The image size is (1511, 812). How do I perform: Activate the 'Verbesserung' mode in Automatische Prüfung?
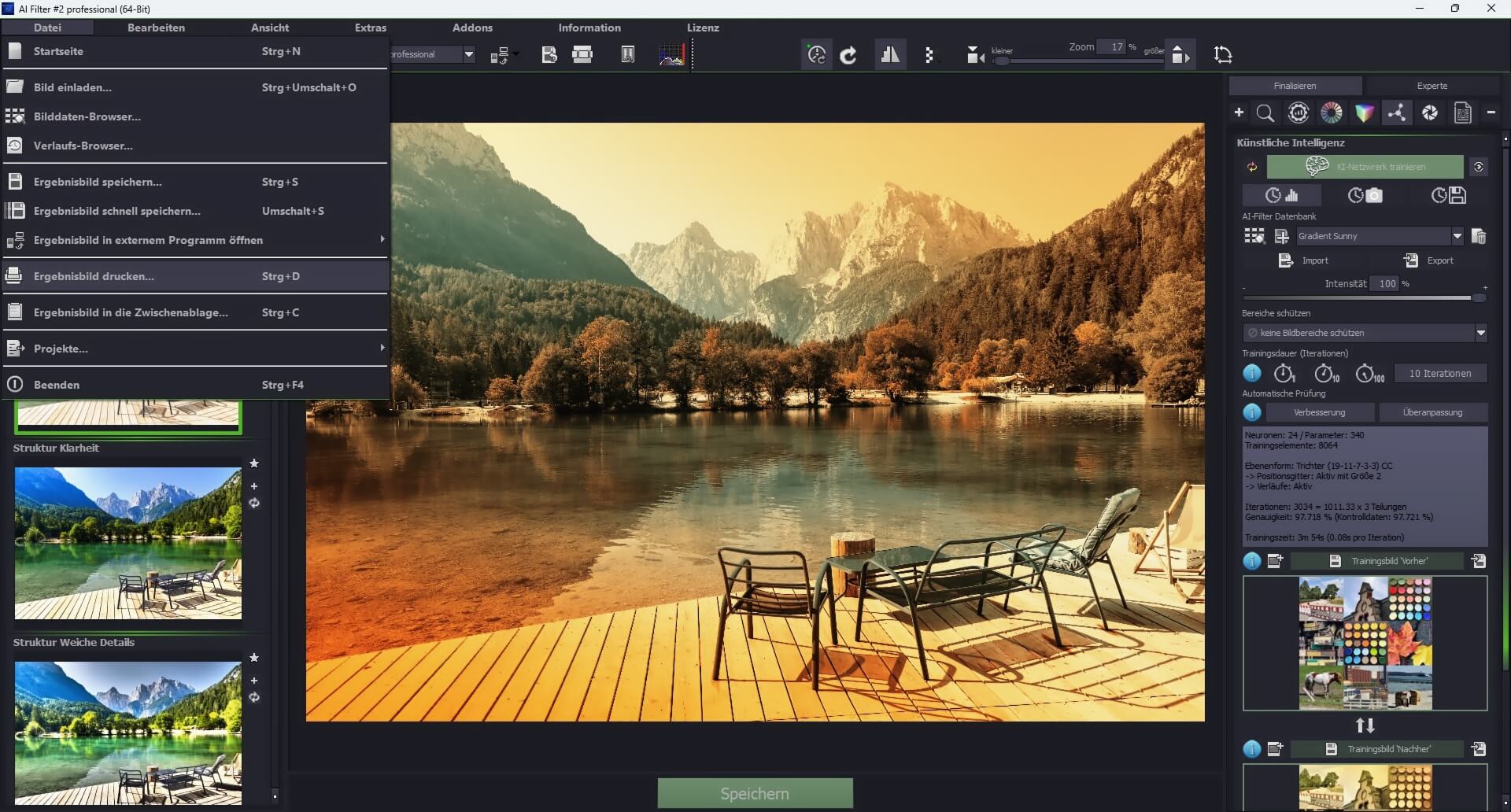click(1320, 412)
